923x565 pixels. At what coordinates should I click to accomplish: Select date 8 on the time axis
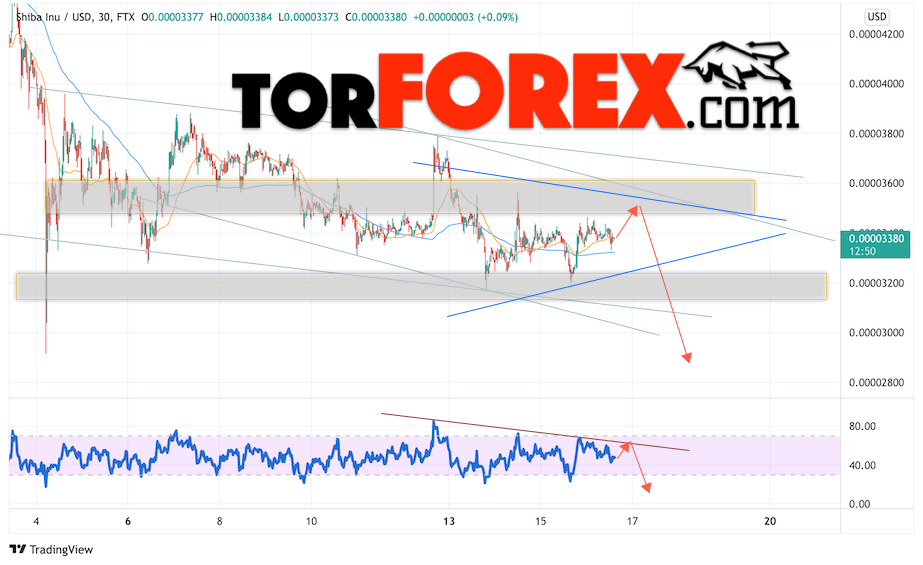click(220, 521)
